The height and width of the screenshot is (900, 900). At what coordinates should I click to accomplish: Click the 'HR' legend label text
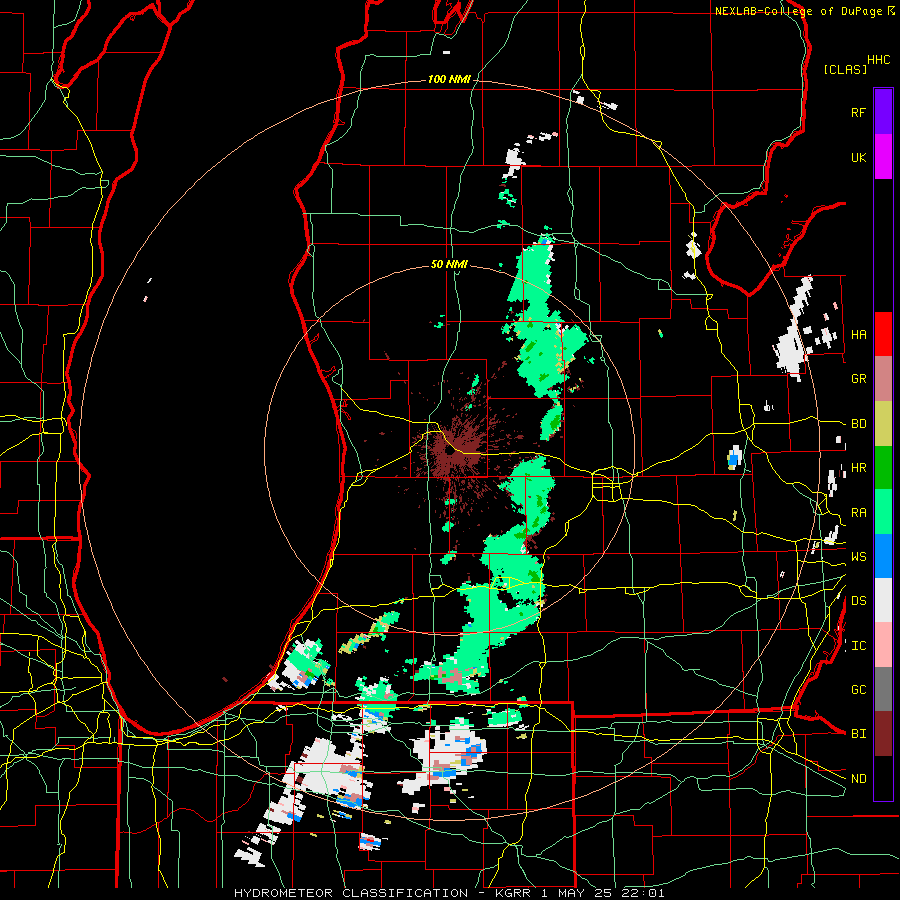click(x=858, y=468)
